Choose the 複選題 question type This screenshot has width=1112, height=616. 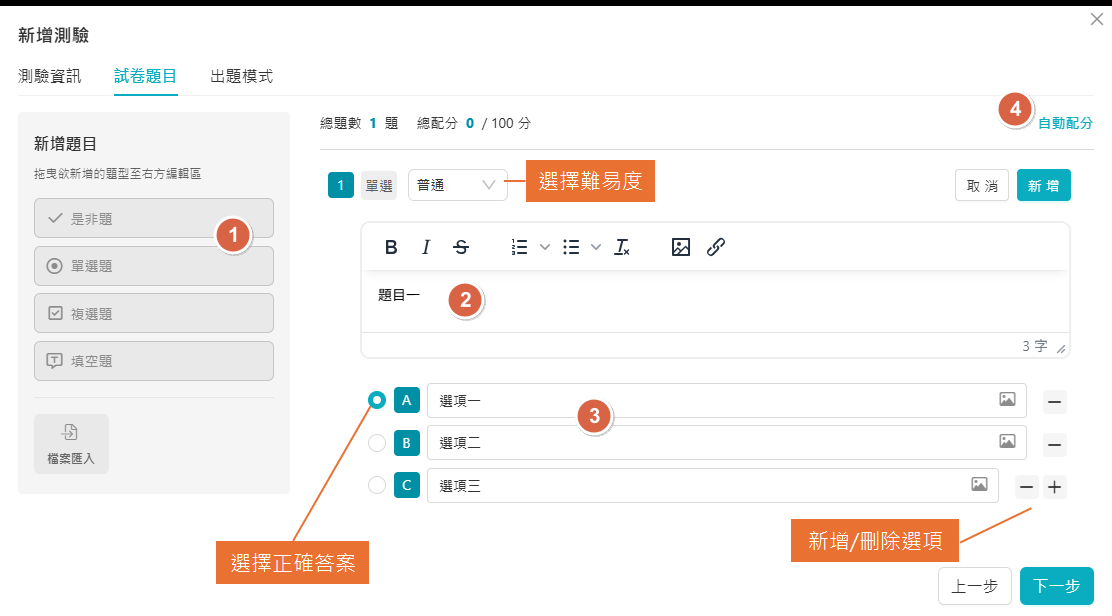154,313
